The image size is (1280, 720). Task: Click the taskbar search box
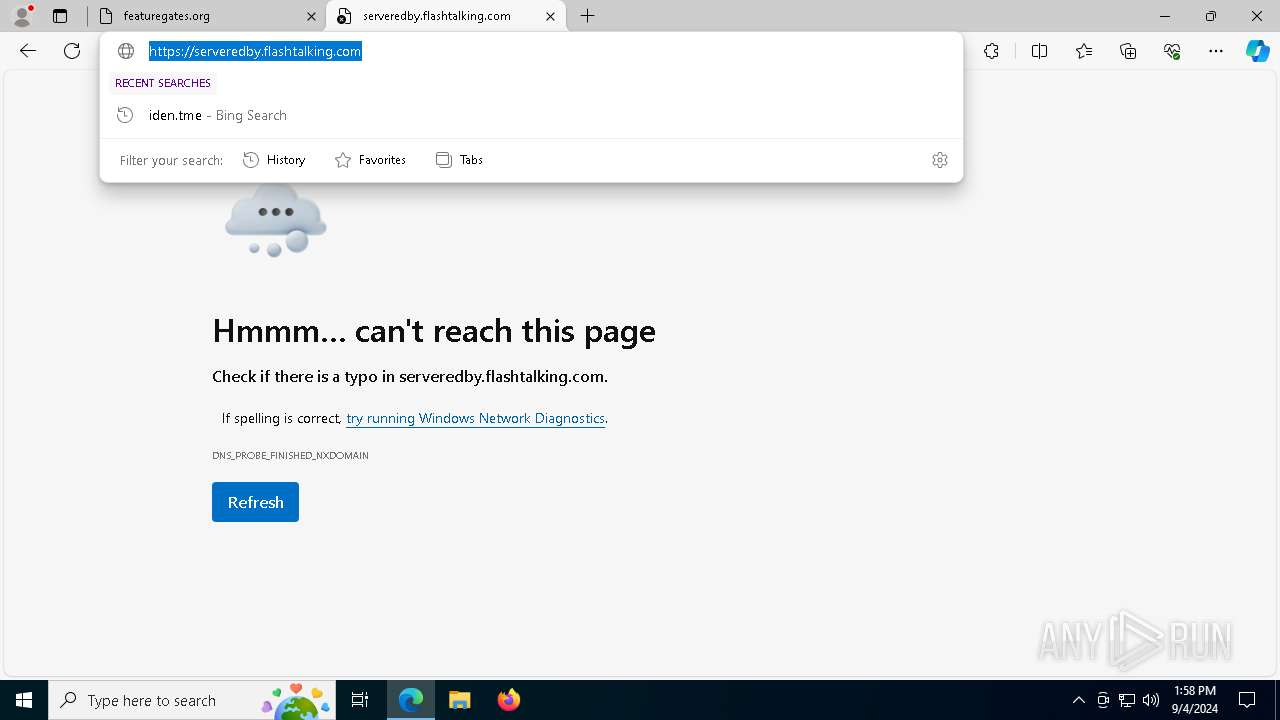(x=192, y=700)
